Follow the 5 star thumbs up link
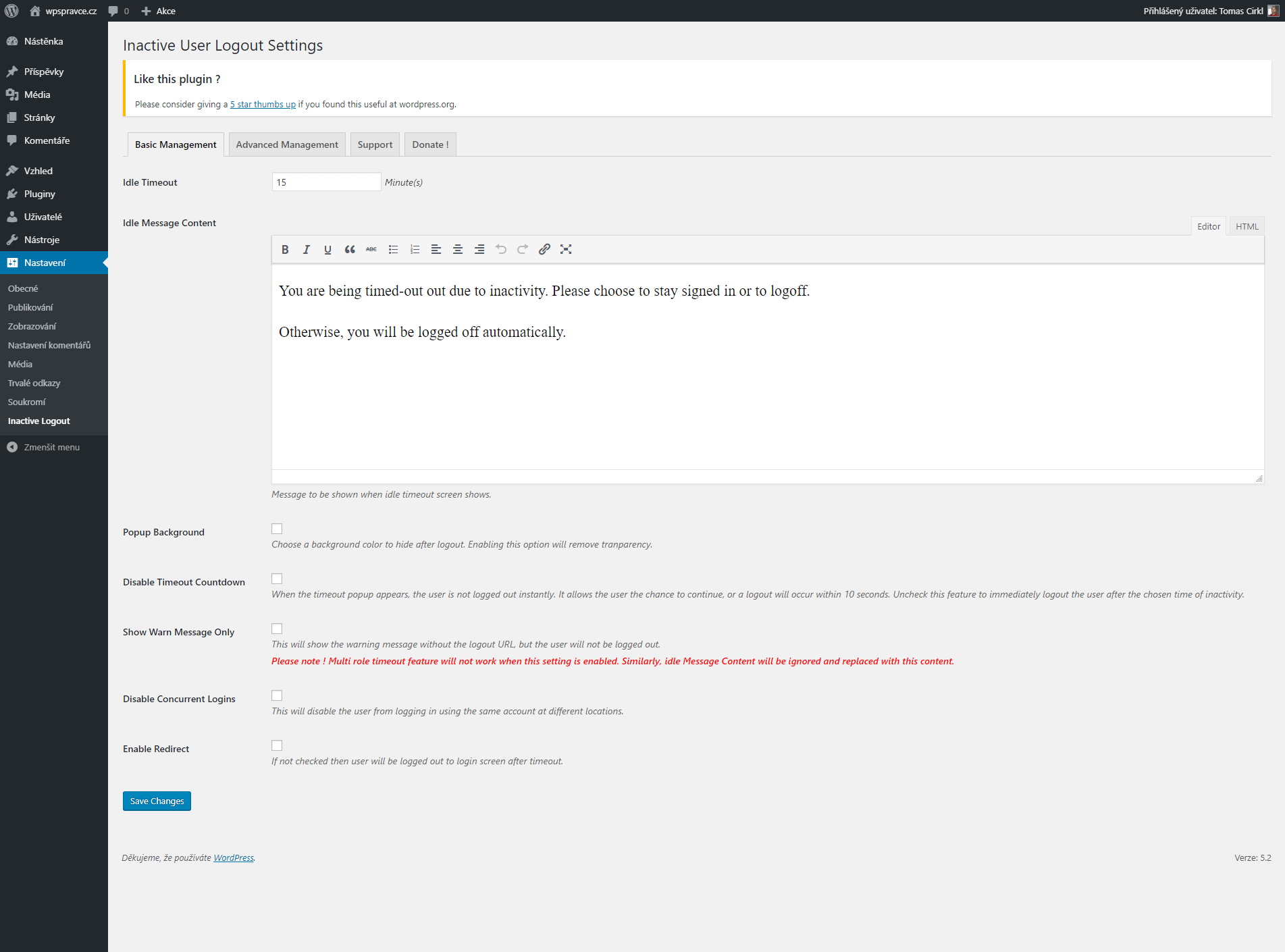 point(263,104)
